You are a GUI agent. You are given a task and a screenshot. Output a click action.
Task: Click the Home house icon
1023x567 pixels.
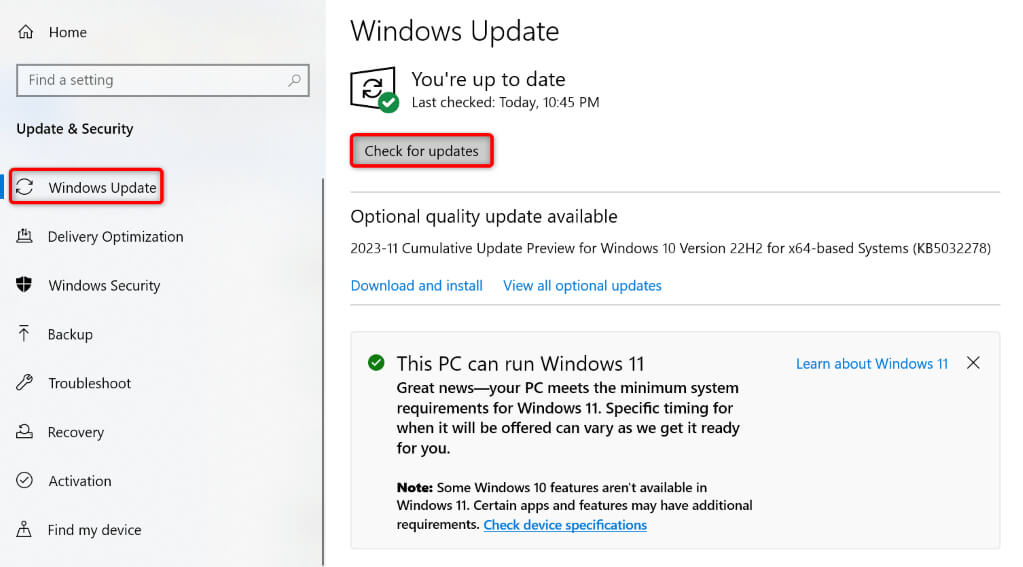25,32
